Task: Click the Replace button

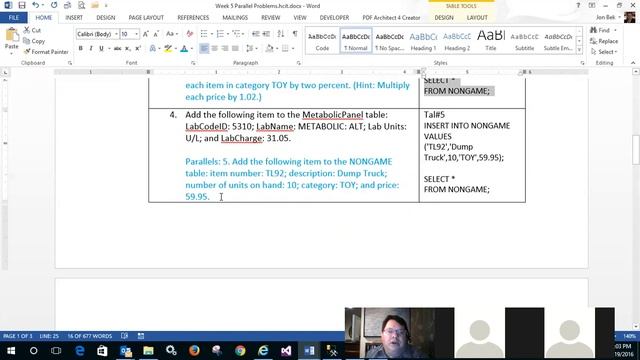Action: [604, 41]
